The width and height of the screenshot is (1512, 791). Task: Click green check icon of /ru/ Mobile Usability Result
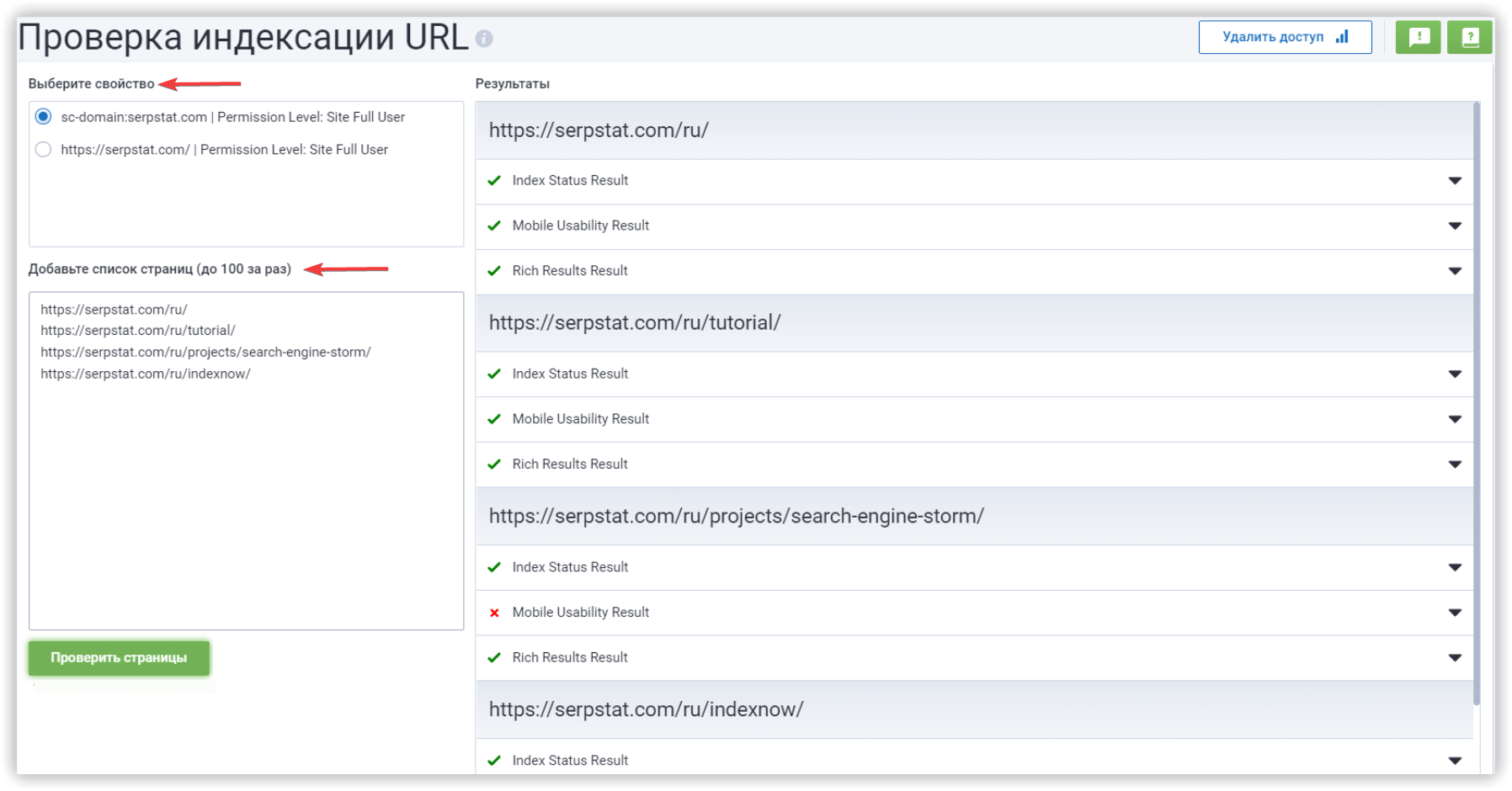(494, 226)
